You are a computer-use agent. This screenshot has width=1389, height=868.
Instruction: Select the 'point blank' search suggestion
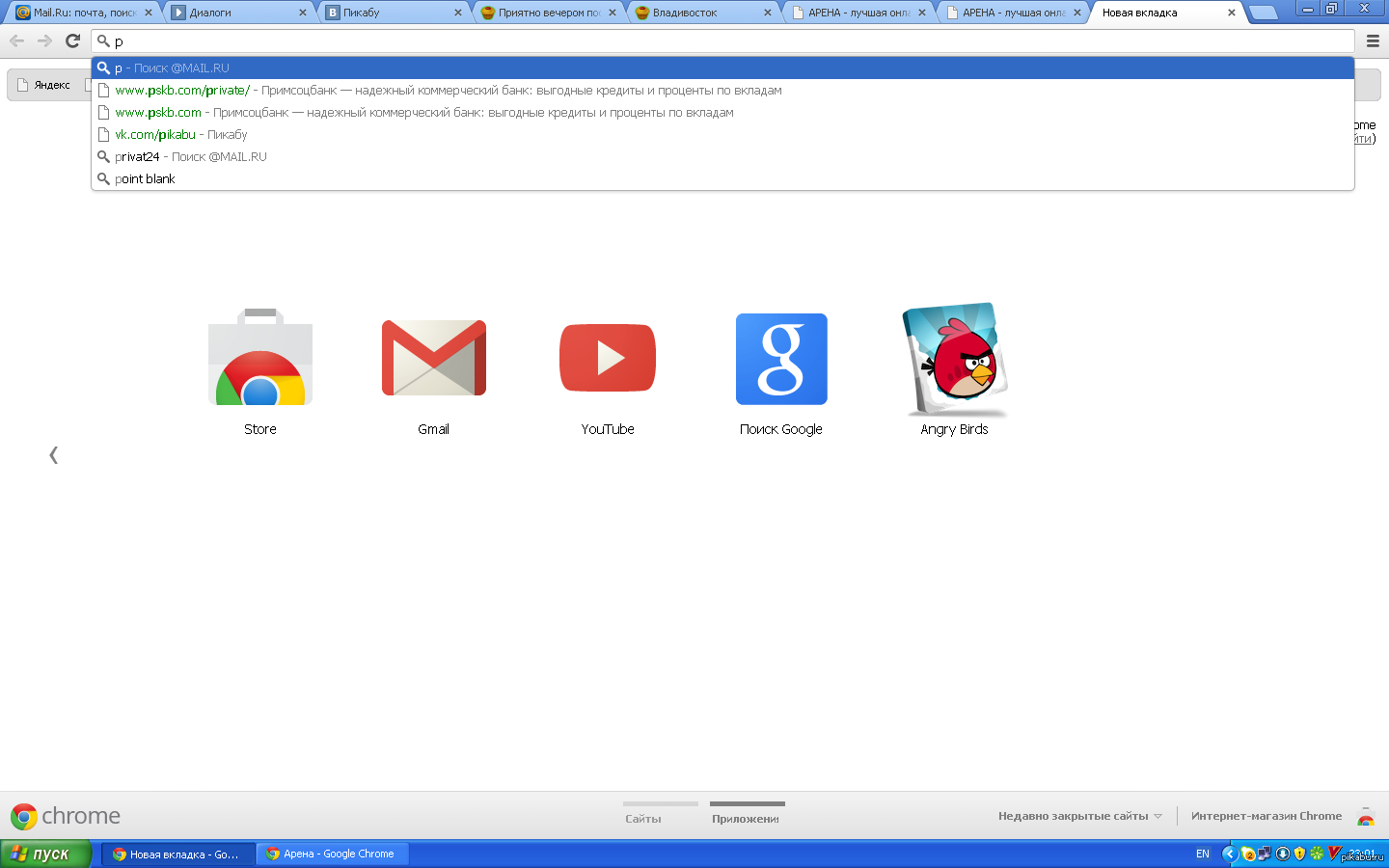tap(145, 179)
